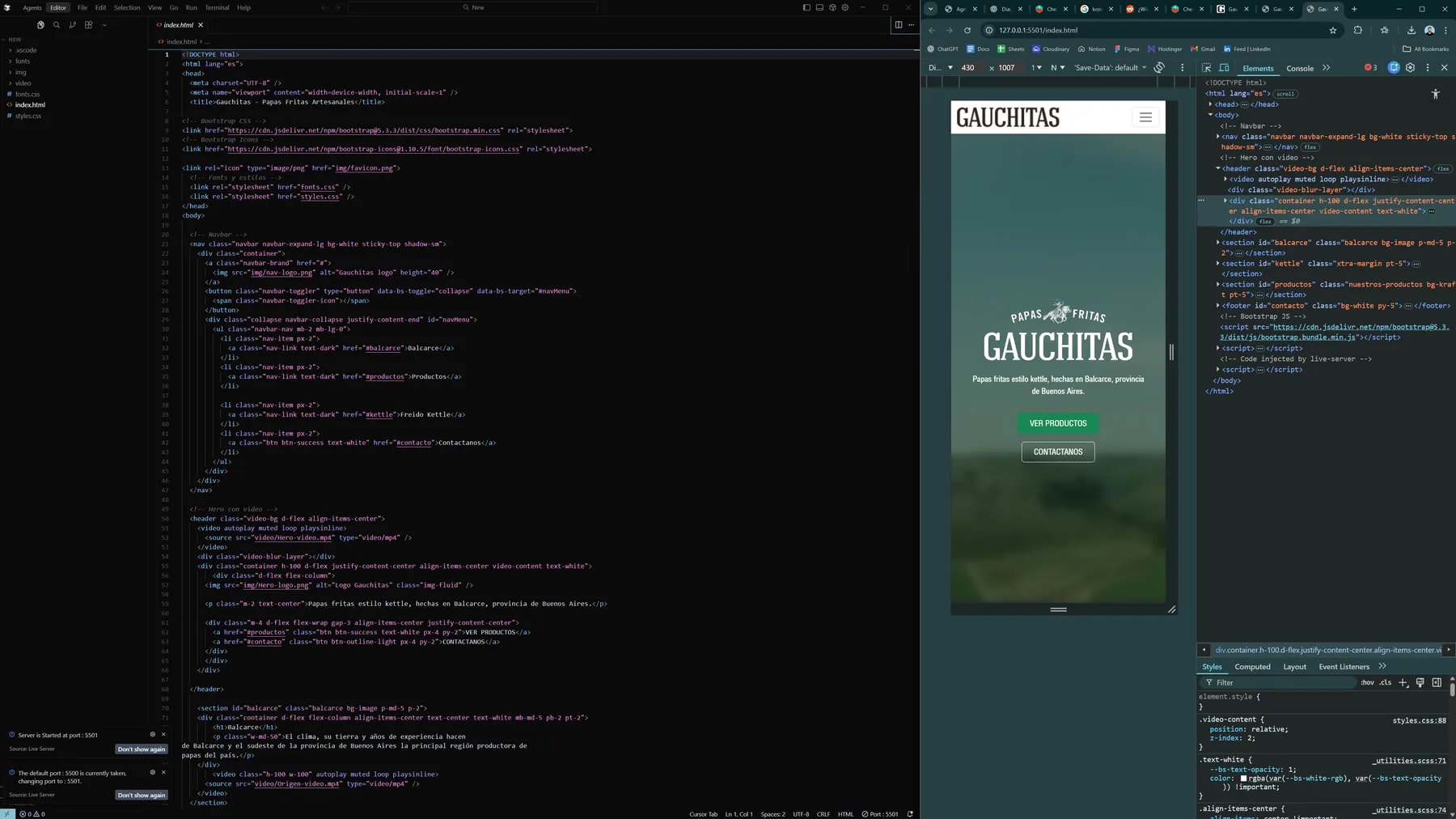Open the rendering emulation paintbrush icon
The width and height of the screenshot is (1456, 819).
point(1420,682)
